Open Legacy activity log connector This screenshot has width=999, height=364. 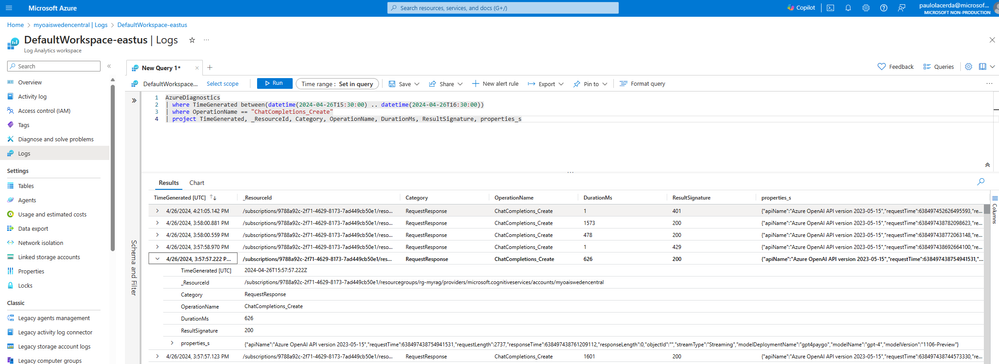54,332
